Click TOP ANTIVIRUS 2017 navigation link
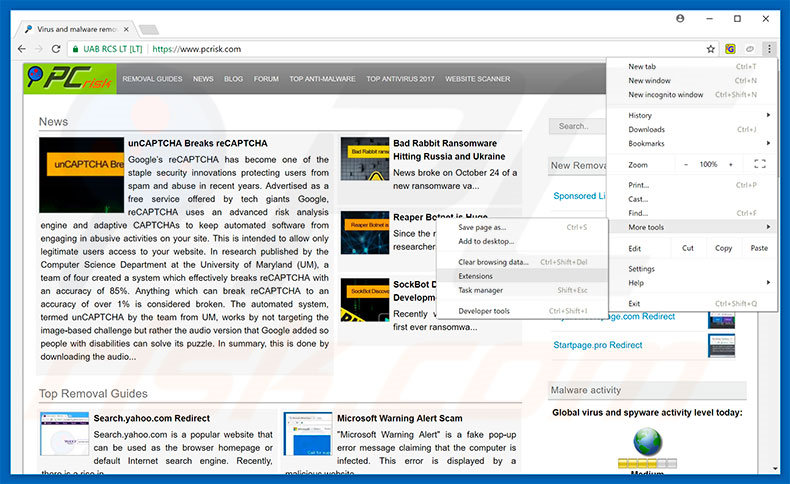This screenshot has width=790, height=484. point(400,79)
